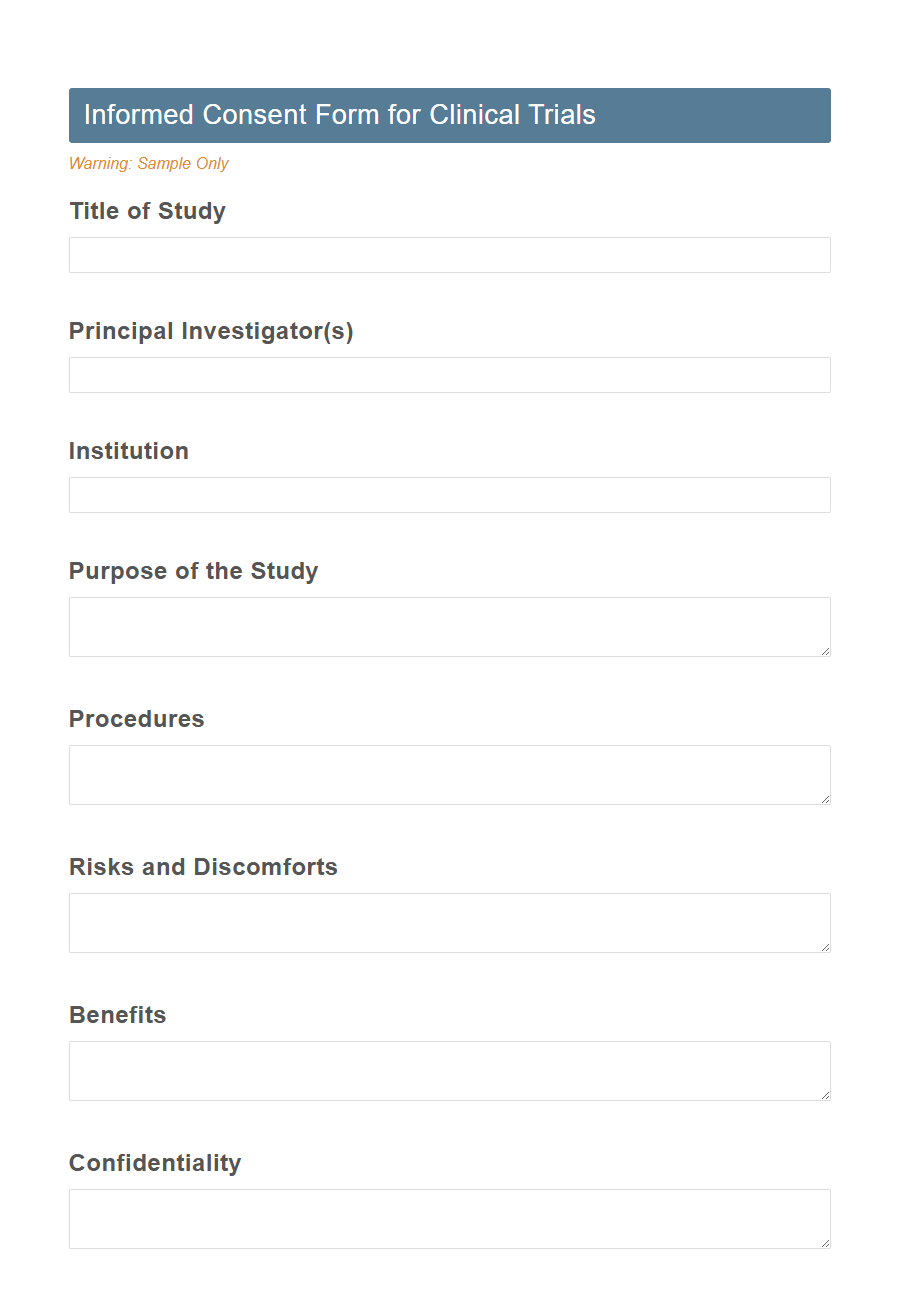This screenshot has width=900, height=1300.
Task: Click inside the Benefits text area
Action: pyautogui.click(x=449, y=1070)
